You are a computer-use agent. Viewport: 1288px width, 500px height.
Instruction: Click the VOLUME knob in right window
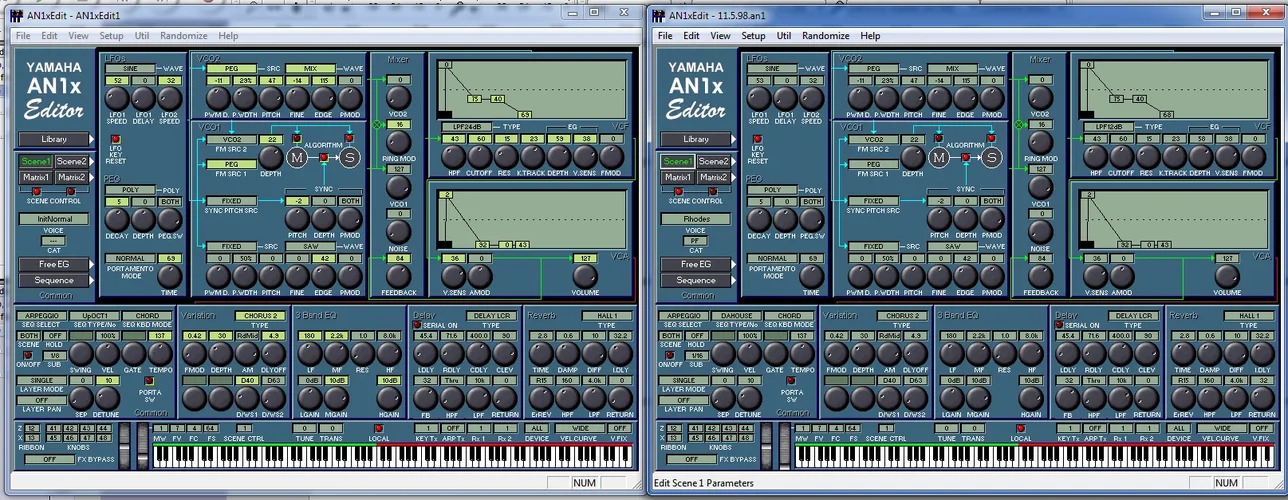(x=1226, y=275)
